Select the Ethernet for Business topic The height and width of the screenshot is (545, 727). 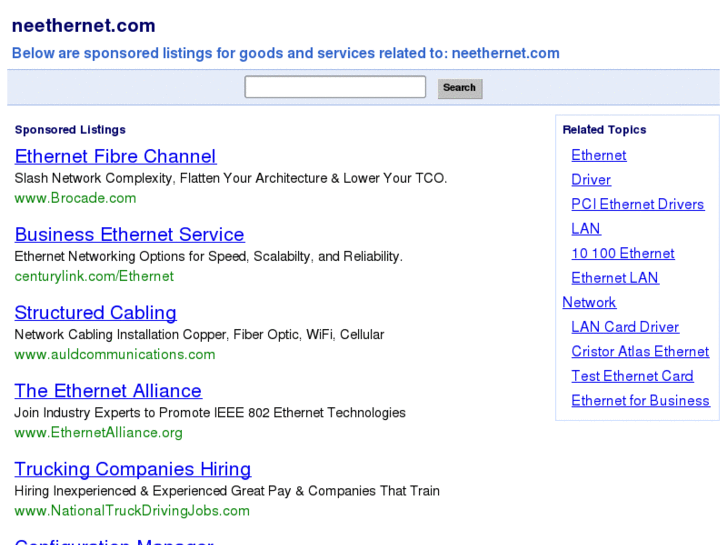pos(640,401)
